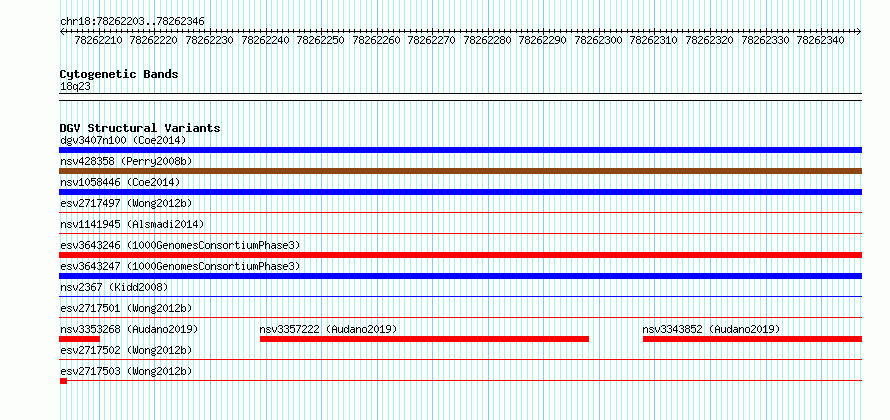The image size is (890, 420).
Task: Select the thick red bar of esv3643246
Action: pyautogui.click(x=460, y=255)
